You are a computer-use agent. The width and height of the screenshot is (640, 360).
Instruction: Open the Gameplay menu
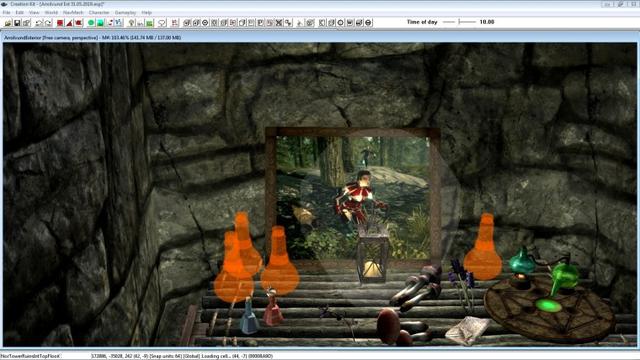125,13
